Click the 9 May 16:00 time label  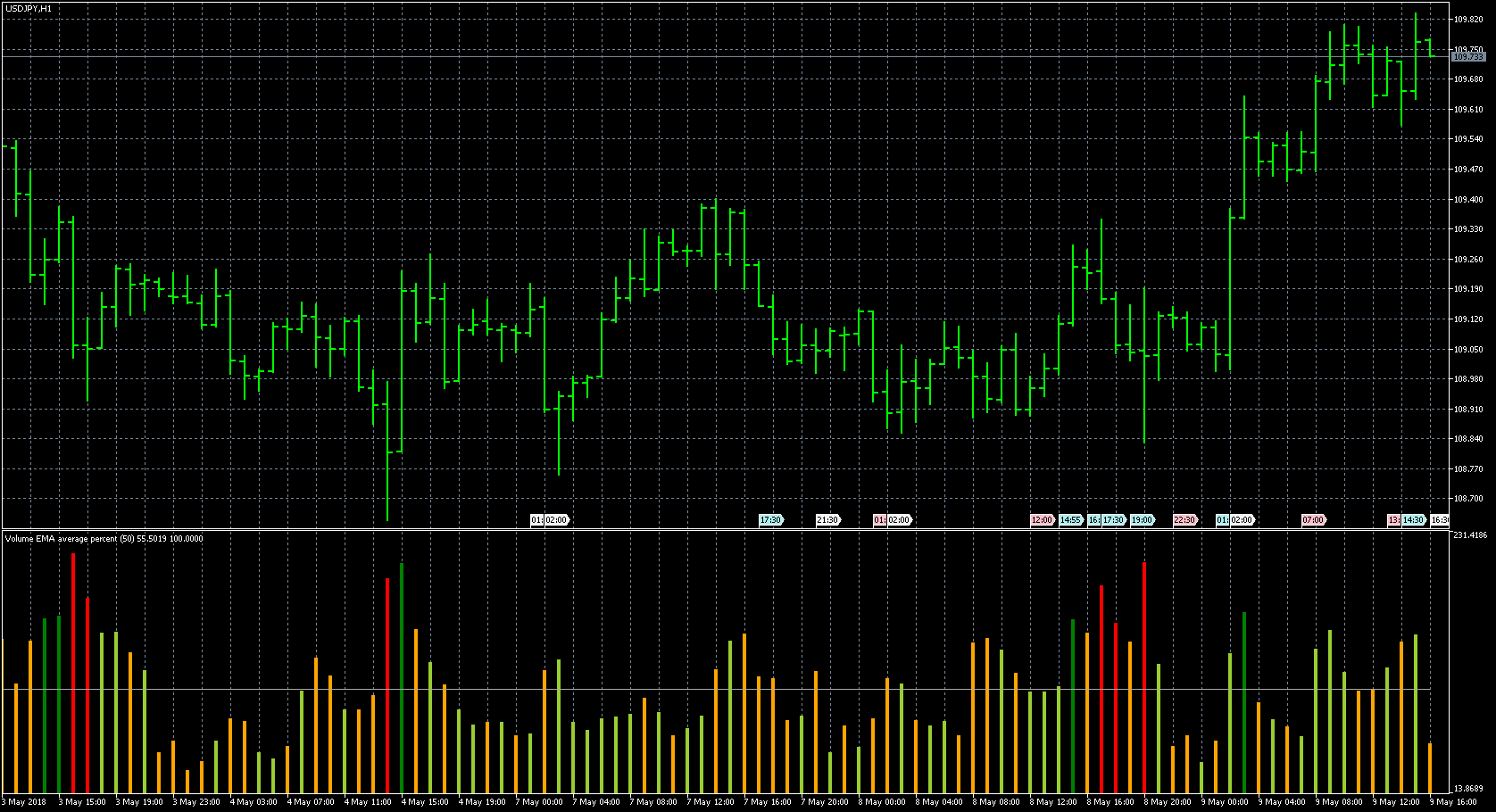pyautogui.click(x=1453, y=802)
